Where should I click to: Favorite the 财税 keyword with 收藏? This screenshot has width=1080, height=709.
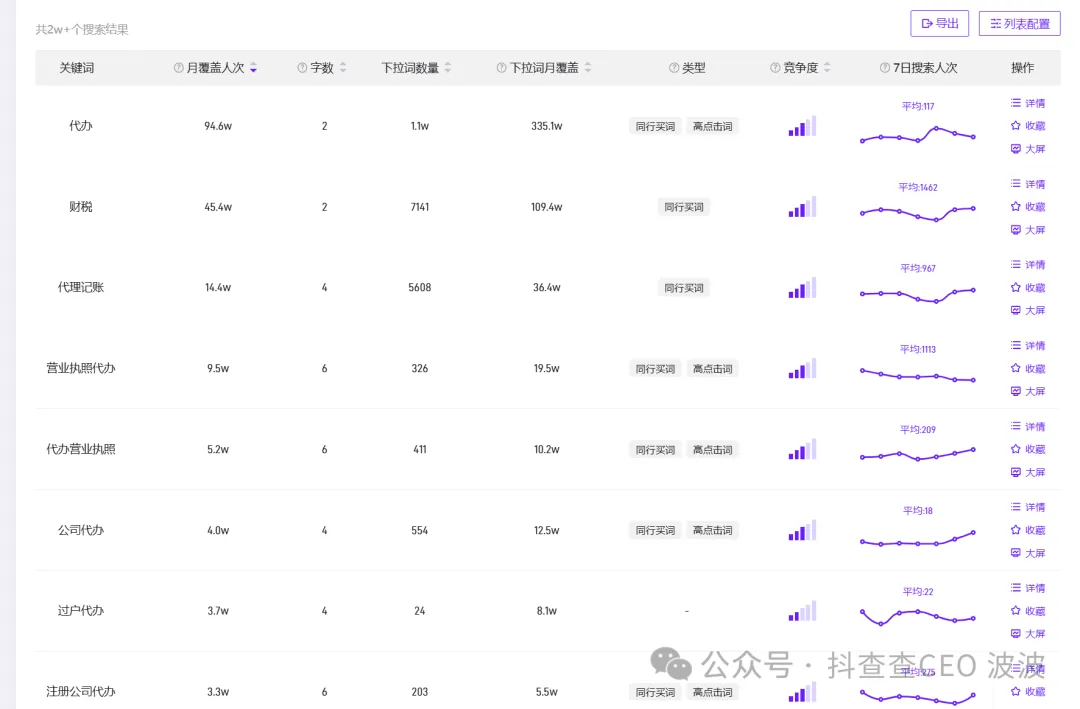point(1027,207)
